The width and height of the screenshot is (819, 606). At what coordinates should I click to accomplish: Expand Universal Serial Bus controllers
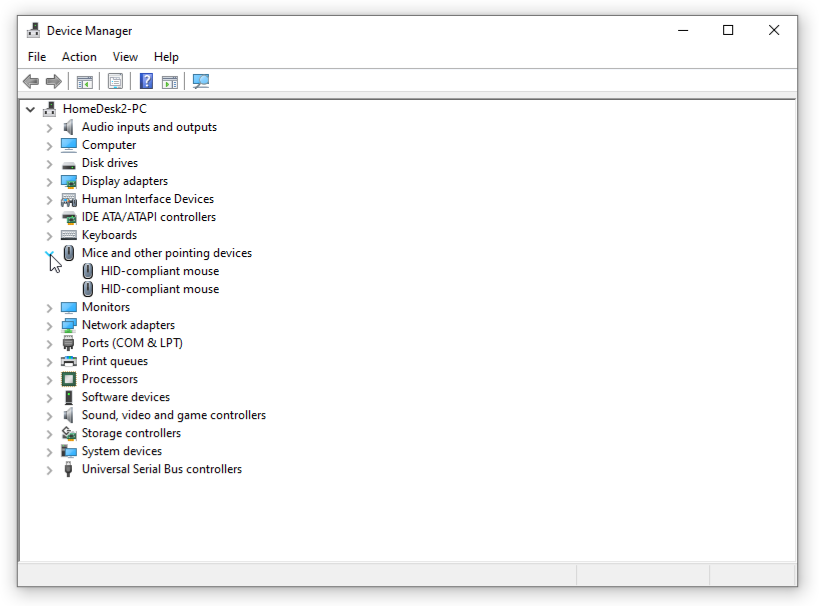49,470
